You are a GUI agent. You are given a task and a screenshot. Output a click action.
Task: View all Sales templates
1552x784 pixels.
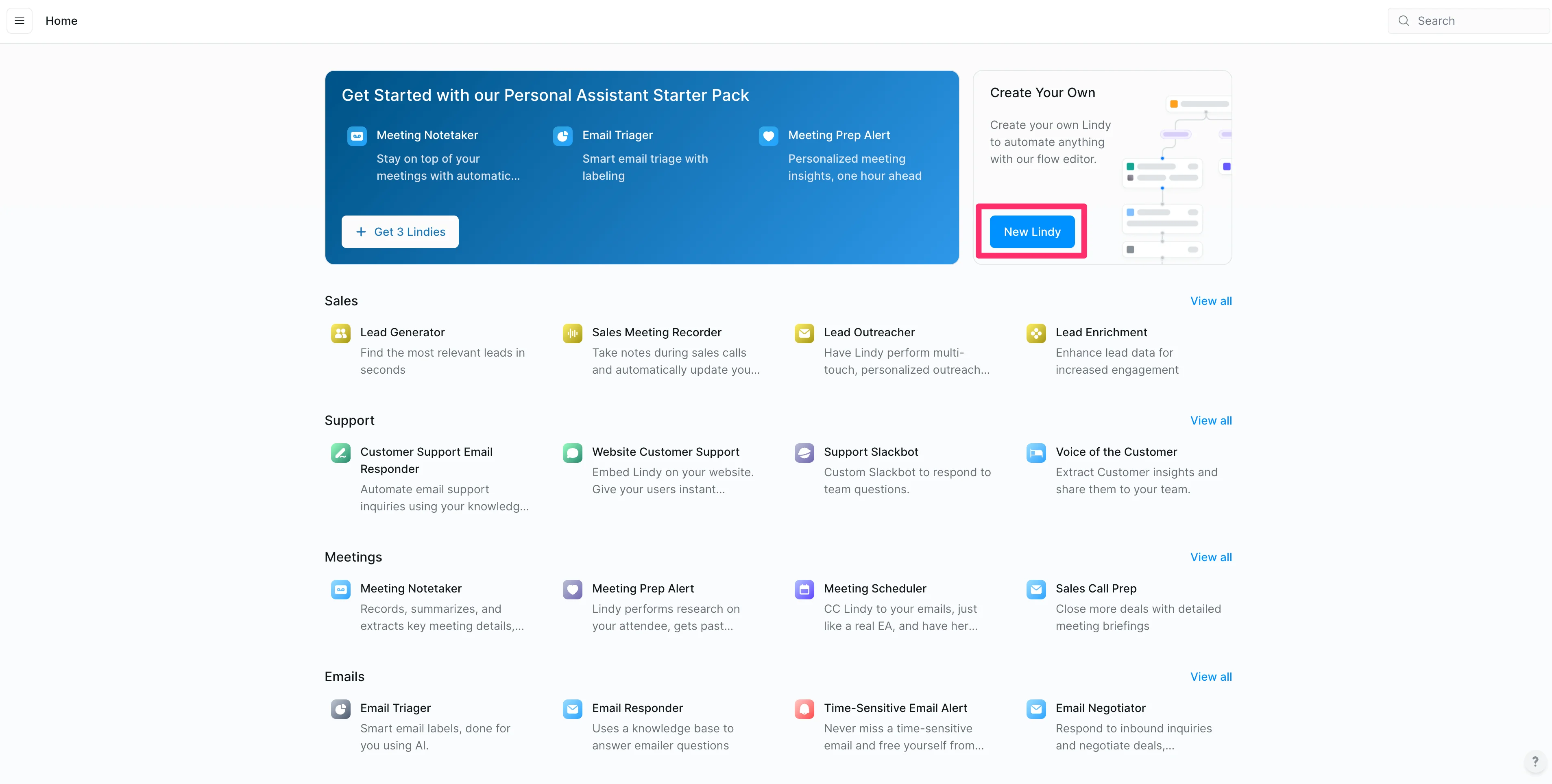click(1210, 301)
